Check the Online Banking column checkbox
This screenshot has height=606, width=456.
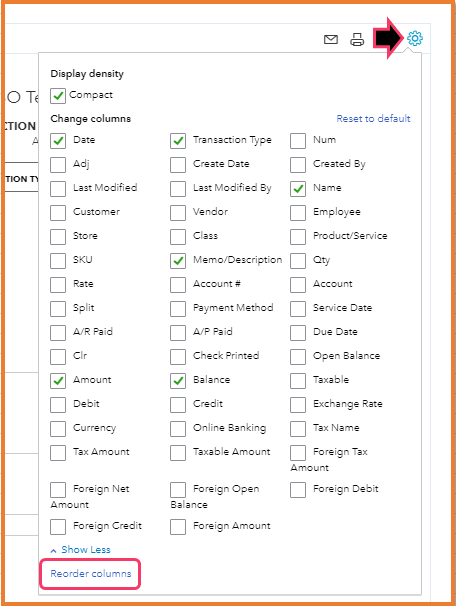[178, 428]
